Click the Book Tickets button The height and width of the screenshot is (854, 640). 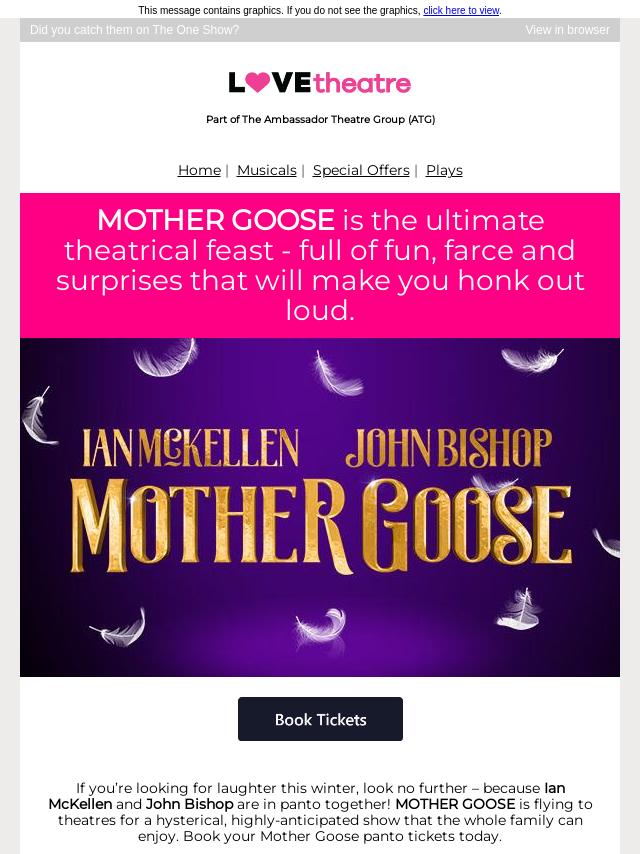pos(320,719)
